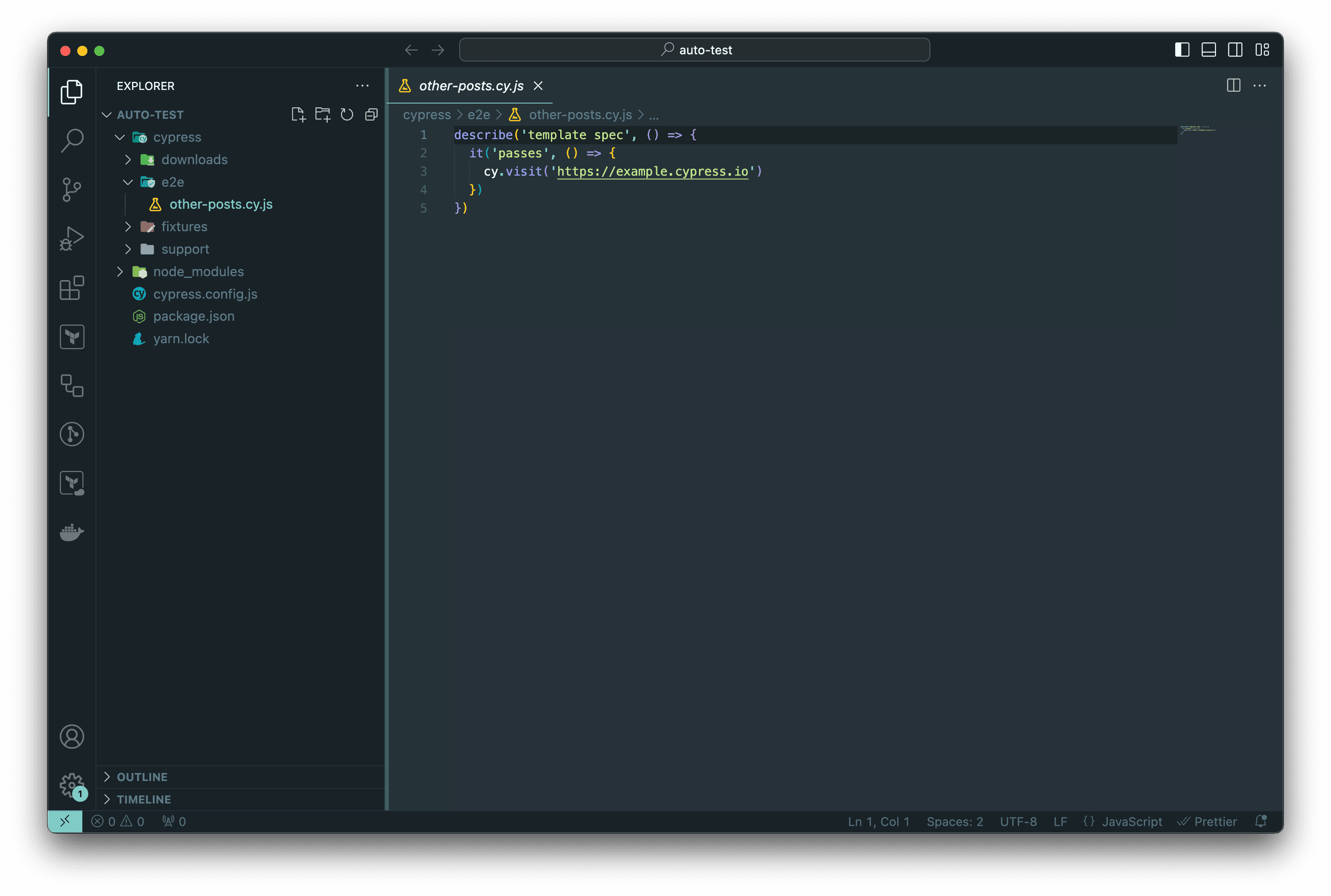The height and width of the screenshot is (896, 1331).
Task: Open the Search view
Action: tap(71, 140)
